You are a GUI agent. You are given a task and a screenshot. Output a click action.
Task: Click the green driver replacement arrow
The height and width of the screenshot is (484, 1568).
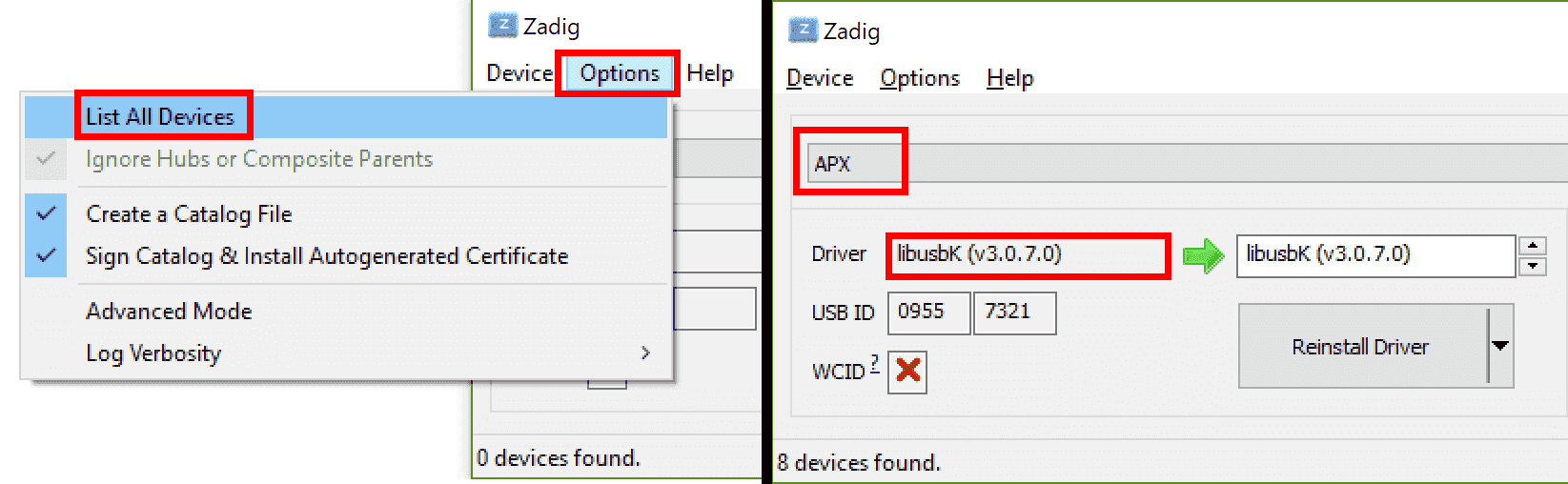click(1203, 255)
